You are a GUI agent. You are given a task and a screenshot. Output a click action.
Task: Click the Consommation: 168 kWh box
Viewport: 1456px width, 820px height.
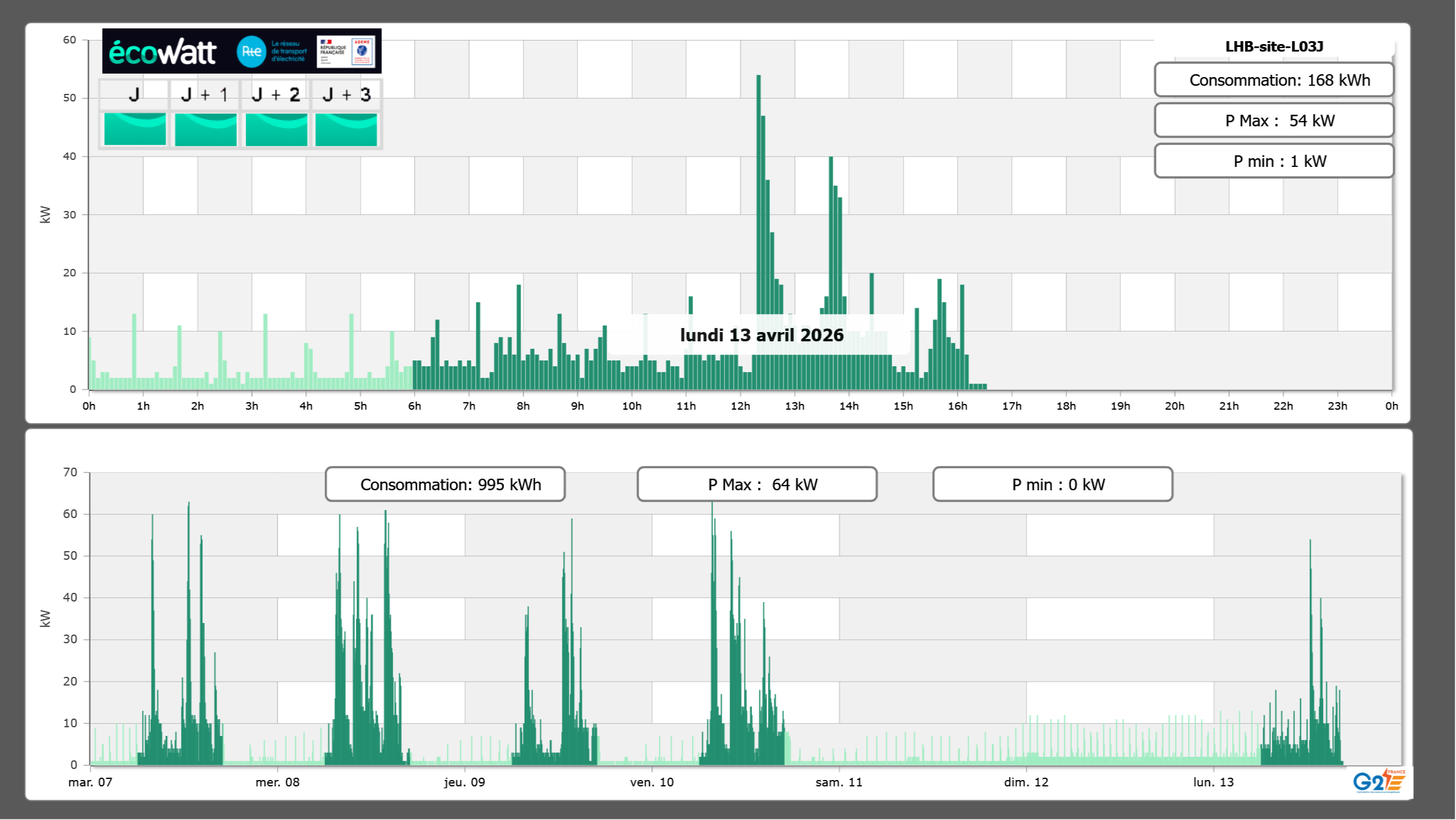pos(1274,80)
